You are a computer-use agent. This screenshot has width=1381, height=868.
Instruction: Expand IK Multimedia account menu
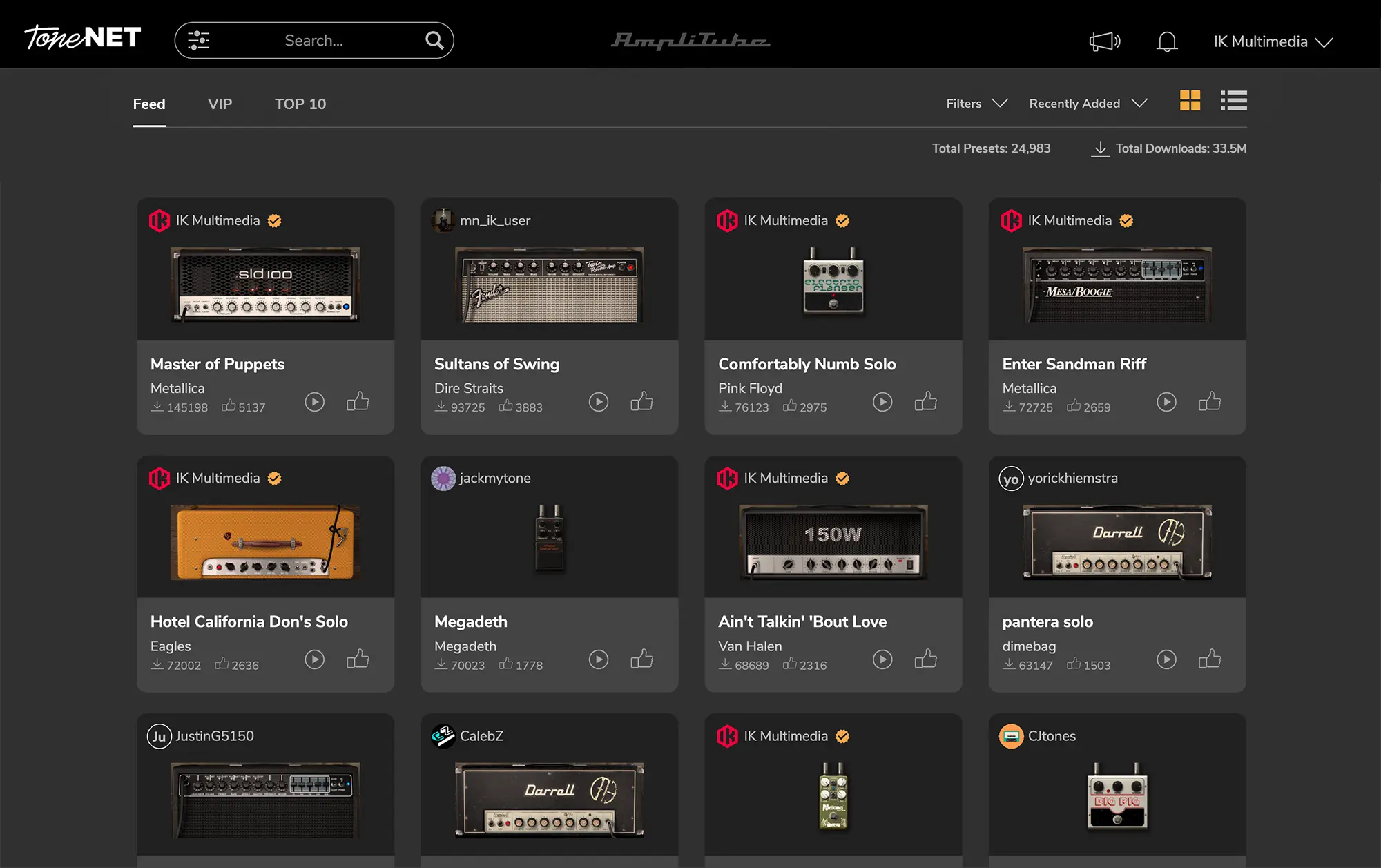[1273, 41]
